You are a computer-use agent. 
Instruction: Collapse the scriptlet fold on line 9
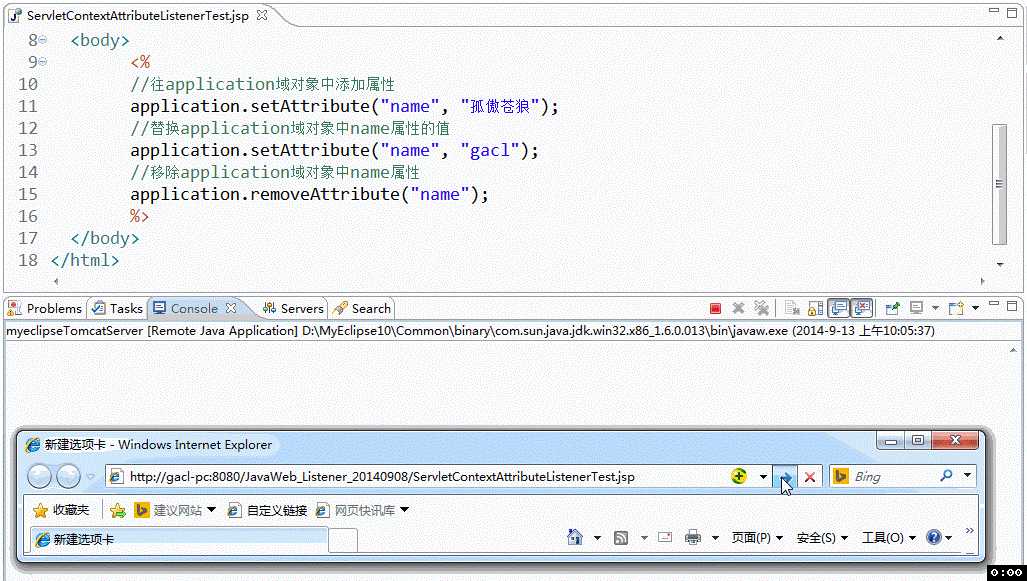(43, 62)
